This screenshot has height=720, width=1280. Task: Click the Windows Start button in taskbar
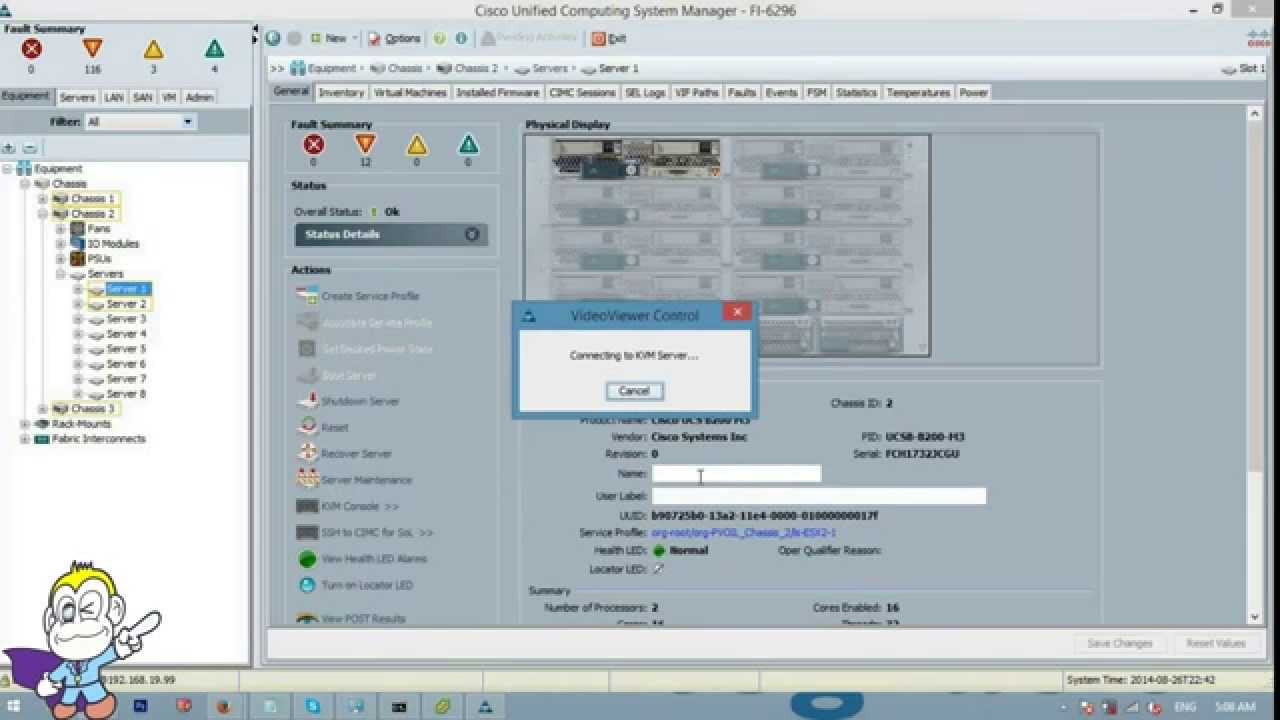tap(13, 707)
